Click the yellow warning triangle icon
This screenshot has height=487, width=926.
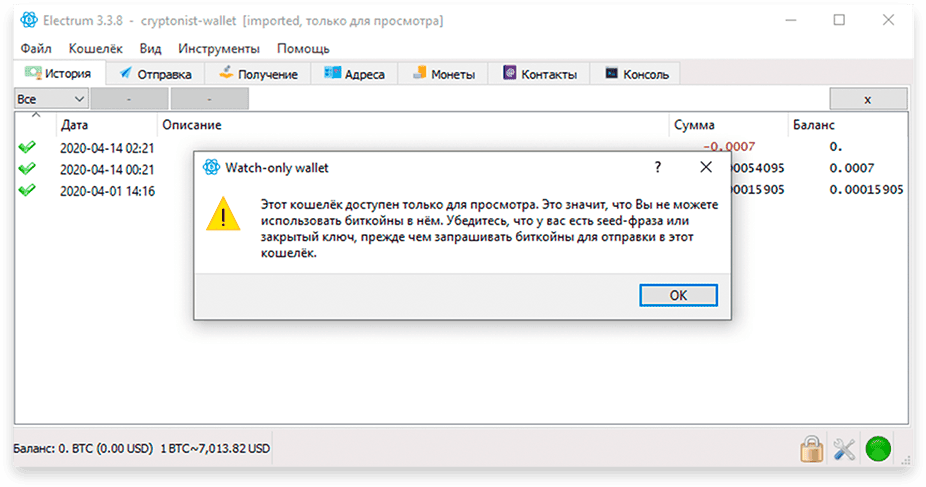pyautogui.click(x=223, y=214)
